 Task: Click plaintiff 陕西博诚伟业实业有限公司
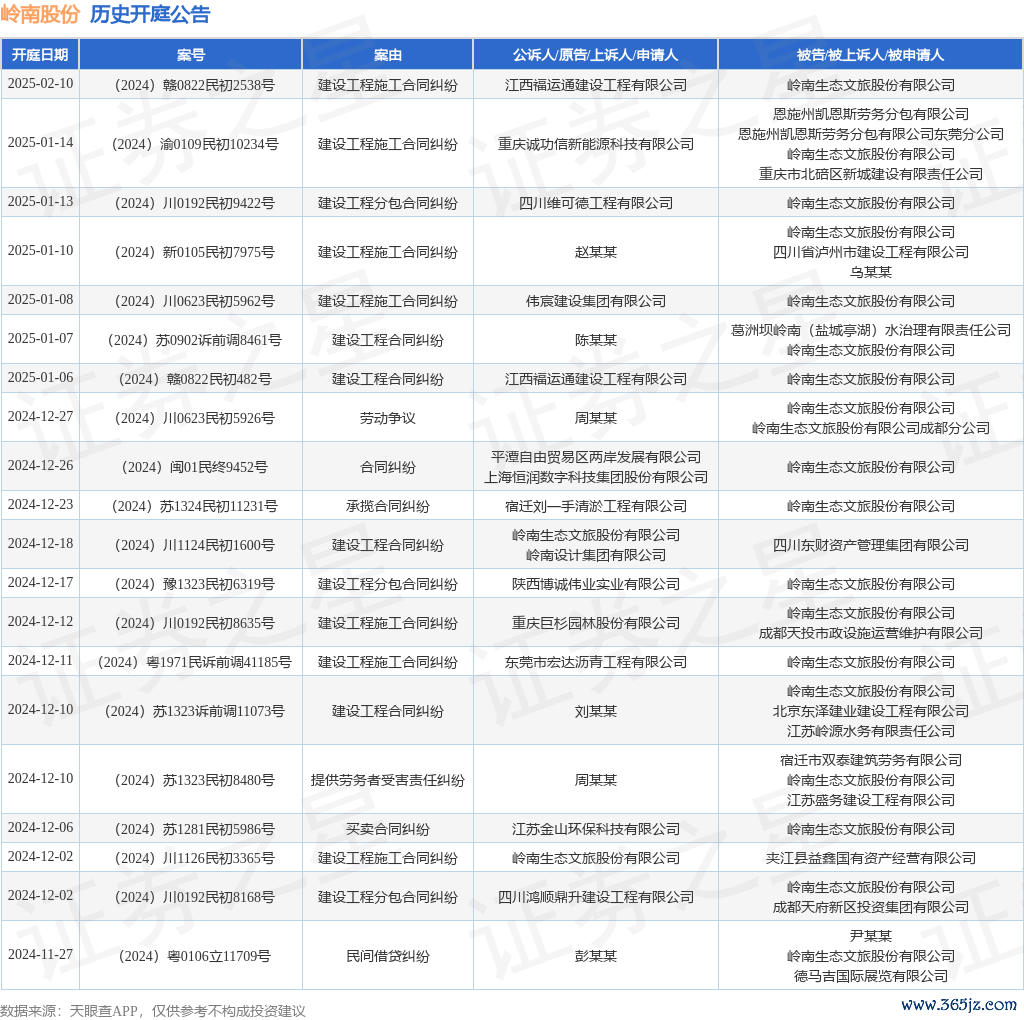coord(596,584)
